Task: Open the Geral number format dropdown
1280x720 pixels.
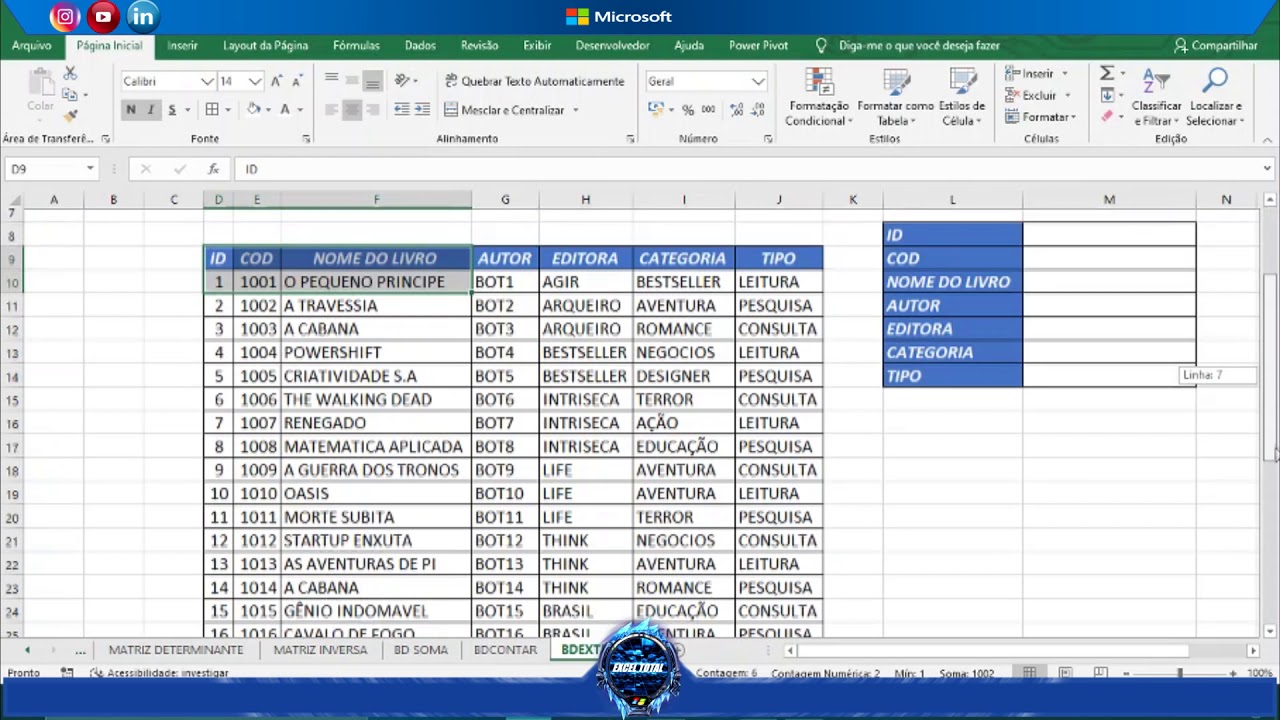Action: point(758,82)
